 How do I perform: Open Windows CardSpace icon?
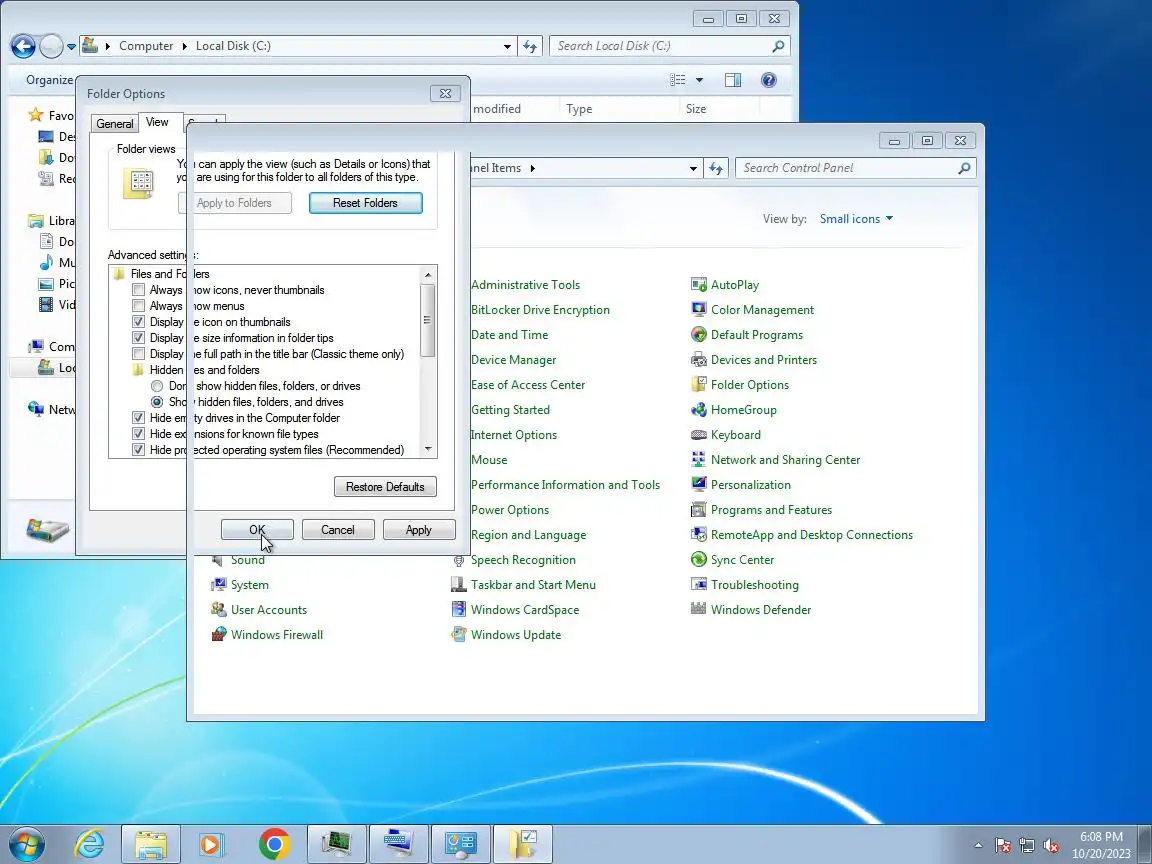pyautogui.click(x=458, y=610)
